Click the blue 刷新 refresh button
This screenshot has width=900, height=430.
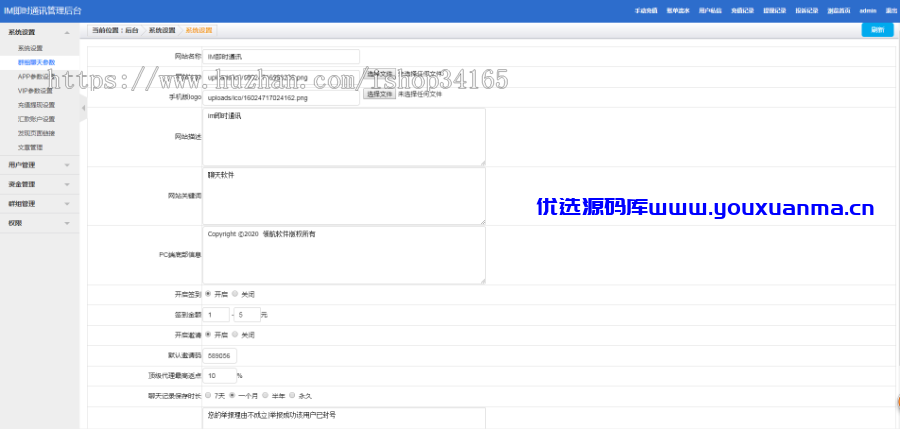click(877, 30)
